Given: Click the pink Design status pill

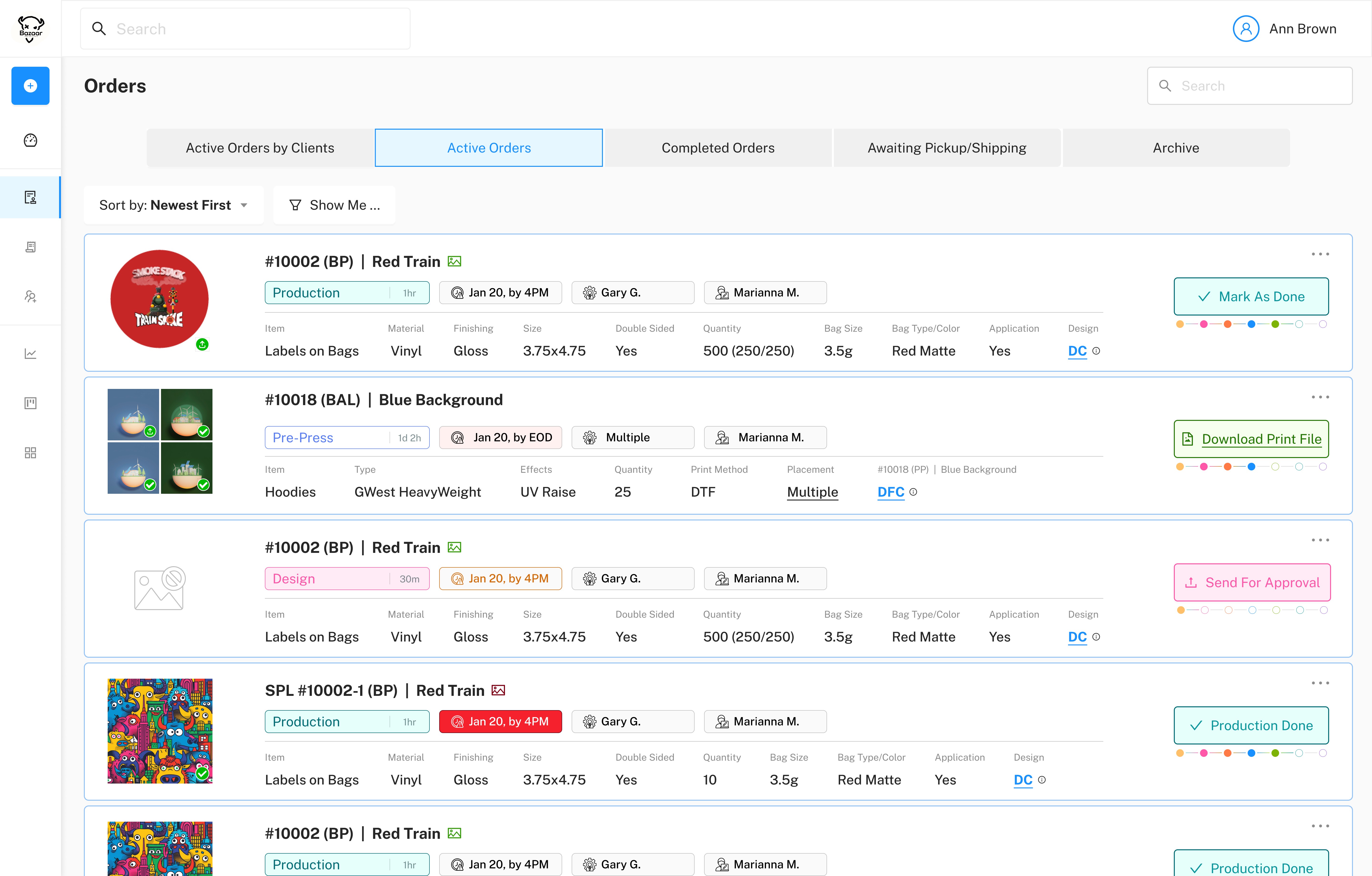Looking at the screenshot, I should [347, 579].
